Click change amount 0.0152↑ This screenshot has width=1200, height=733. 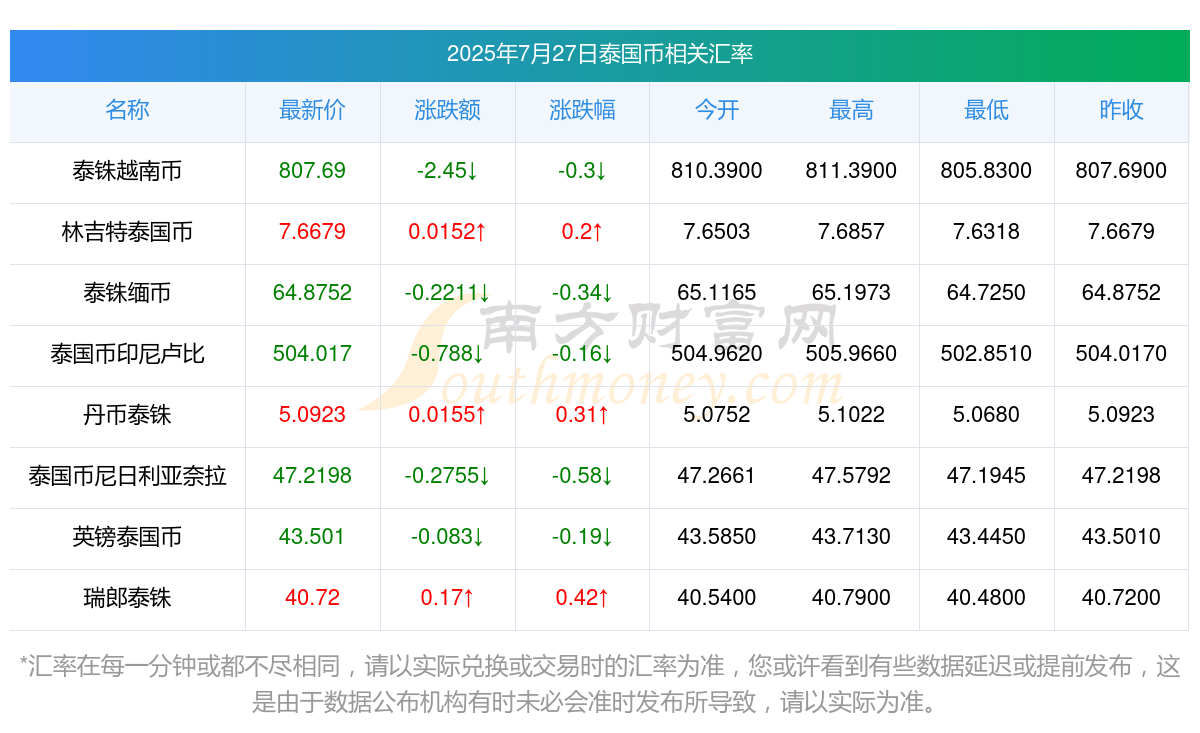[447, 232]
